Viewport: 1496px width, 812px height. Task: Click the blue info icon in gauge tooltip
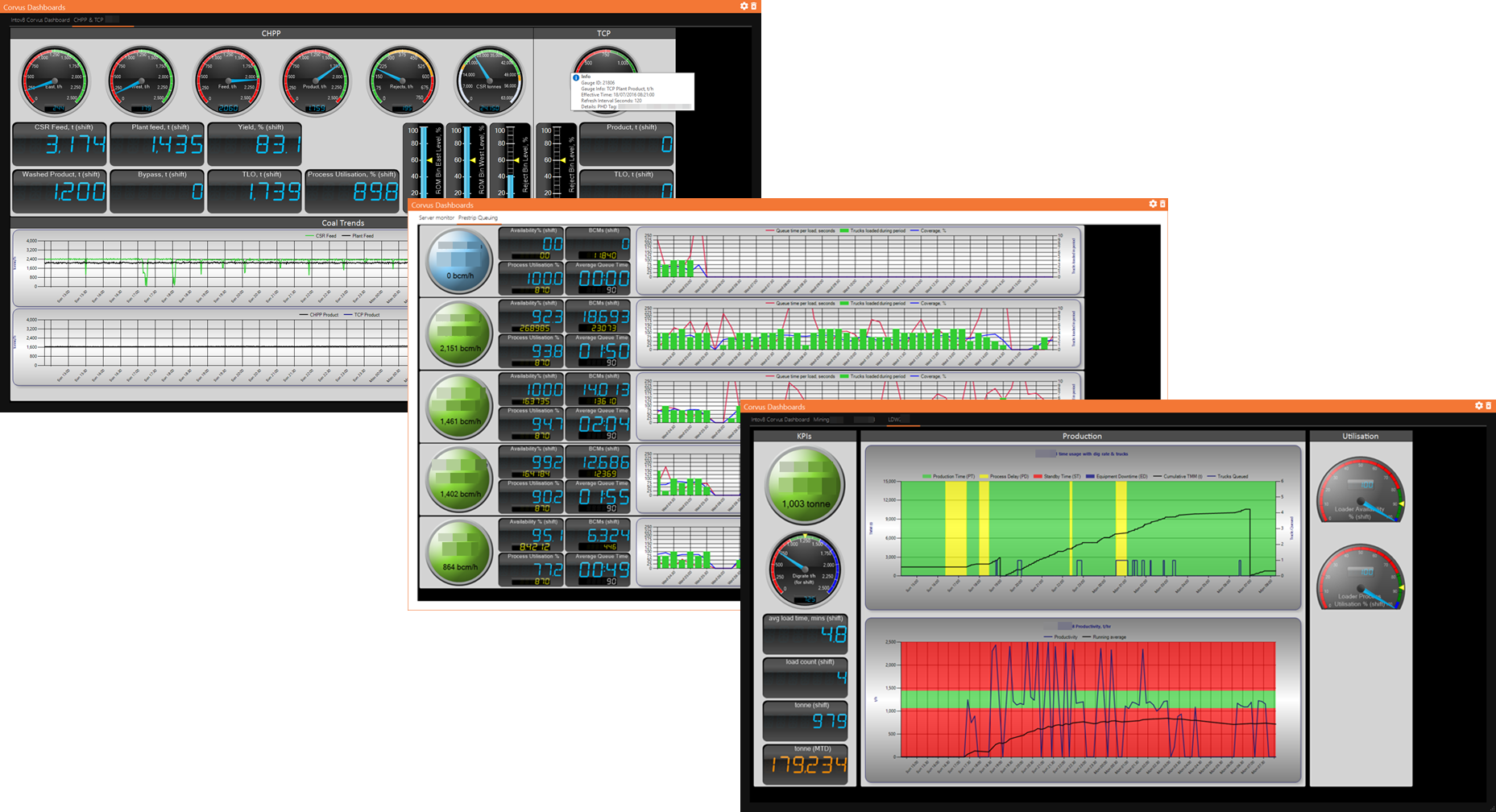(x=576, y=77)
